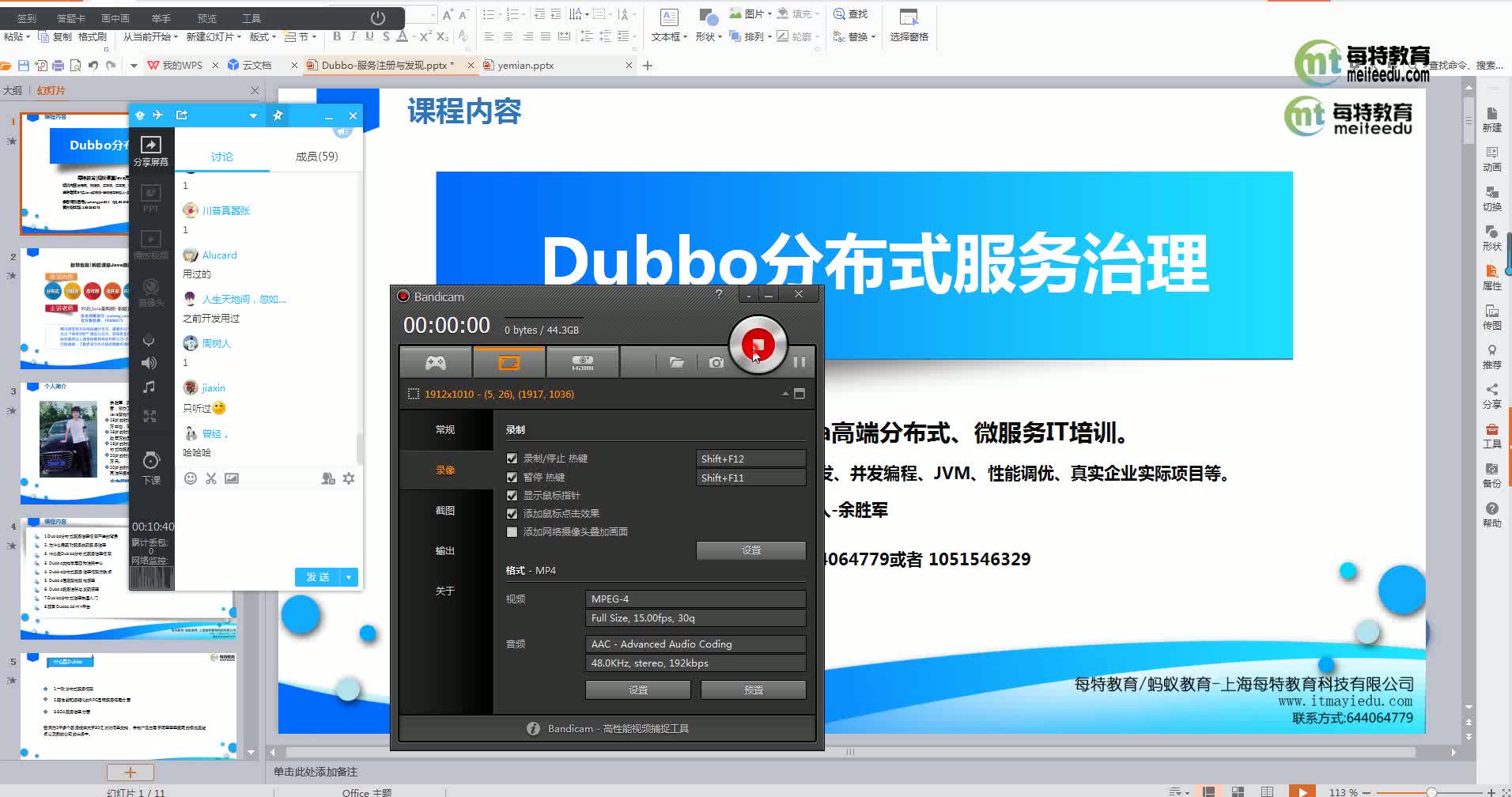Click 分享 in right sidebar
1512x797 pixels.
[1491, 396]
